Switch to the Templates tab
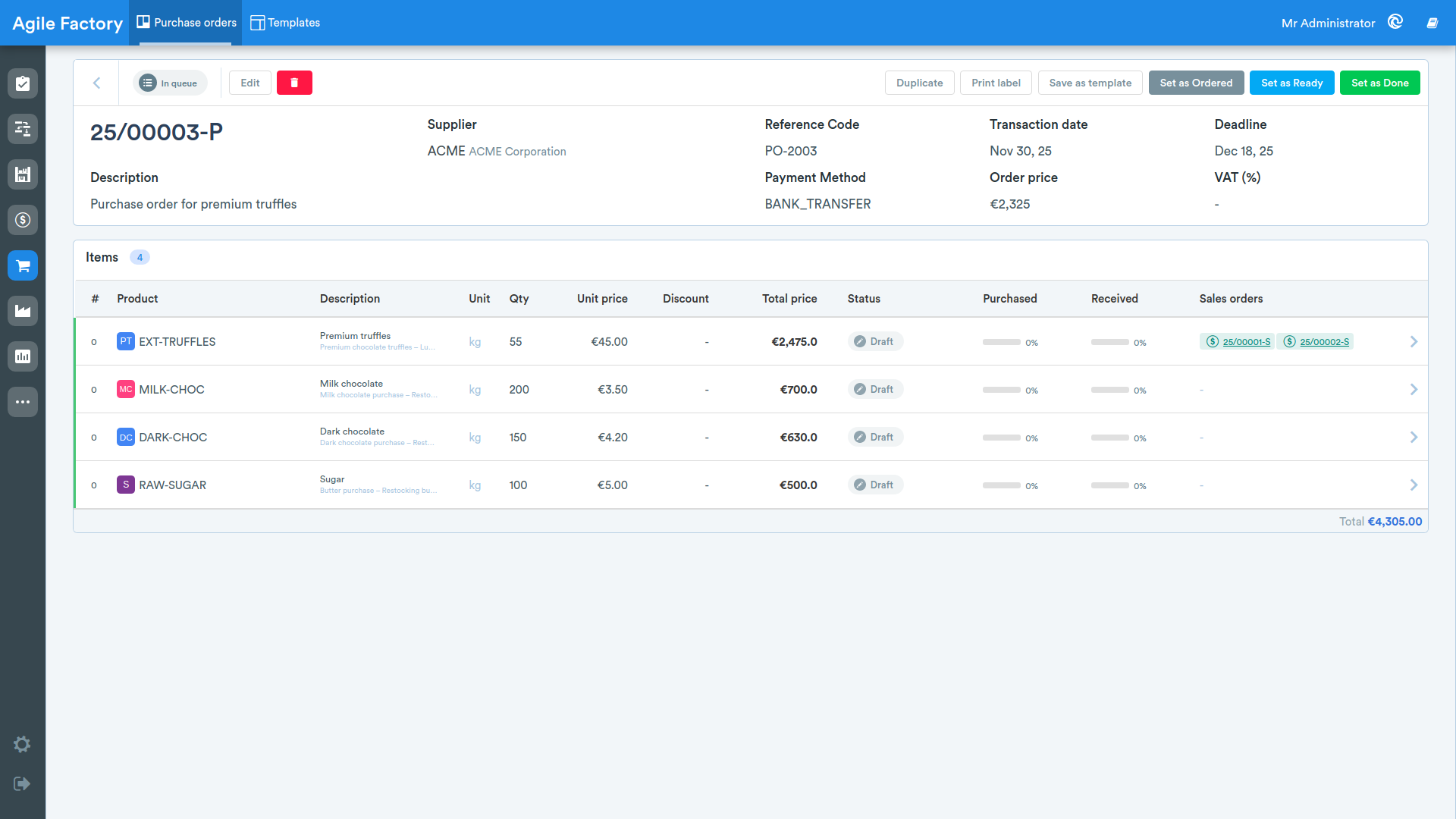This screenshot has width=1456, height=819. tap(286, 23)
